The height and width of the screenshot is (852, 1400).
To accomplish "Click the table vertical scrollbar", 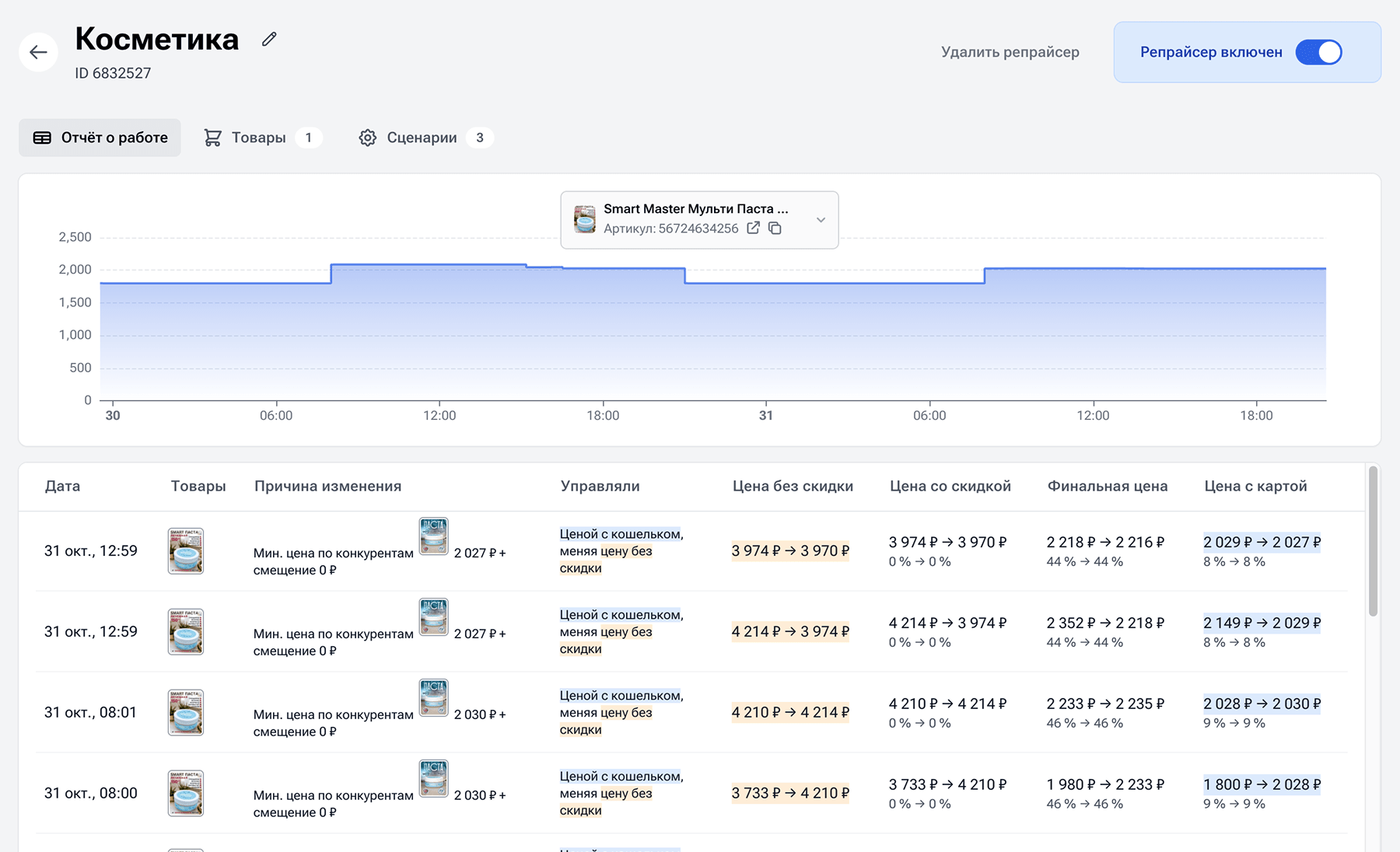I will 1373,544.
